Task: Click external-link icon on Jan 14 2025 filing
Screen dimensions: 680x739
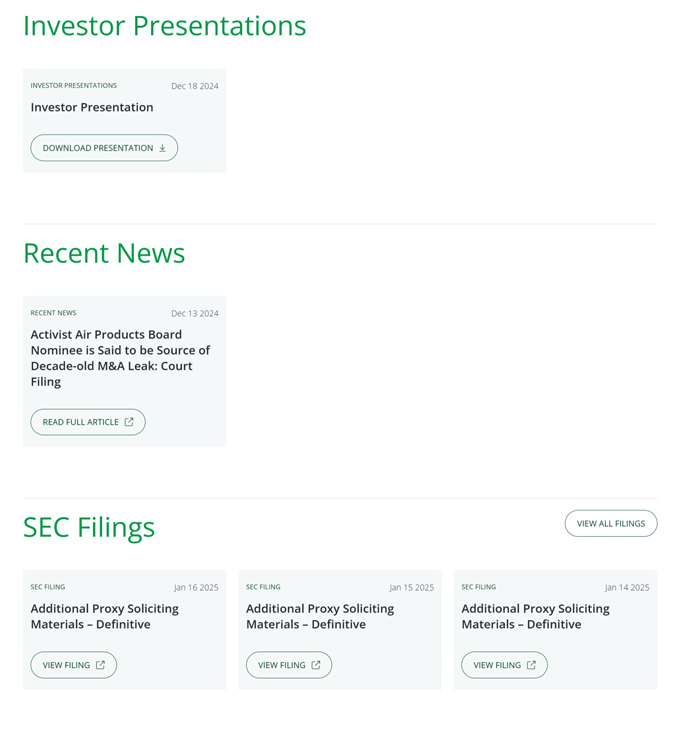Action: click(x=531, y=665)
